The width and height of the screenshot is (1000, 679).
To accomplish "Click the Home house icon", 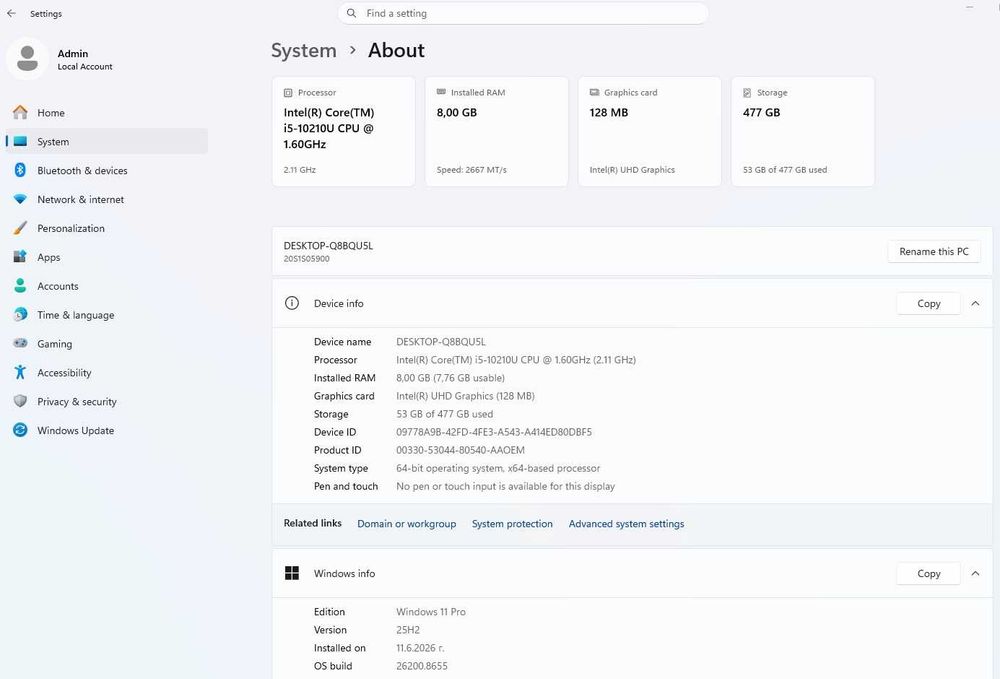I will point(20,113).
